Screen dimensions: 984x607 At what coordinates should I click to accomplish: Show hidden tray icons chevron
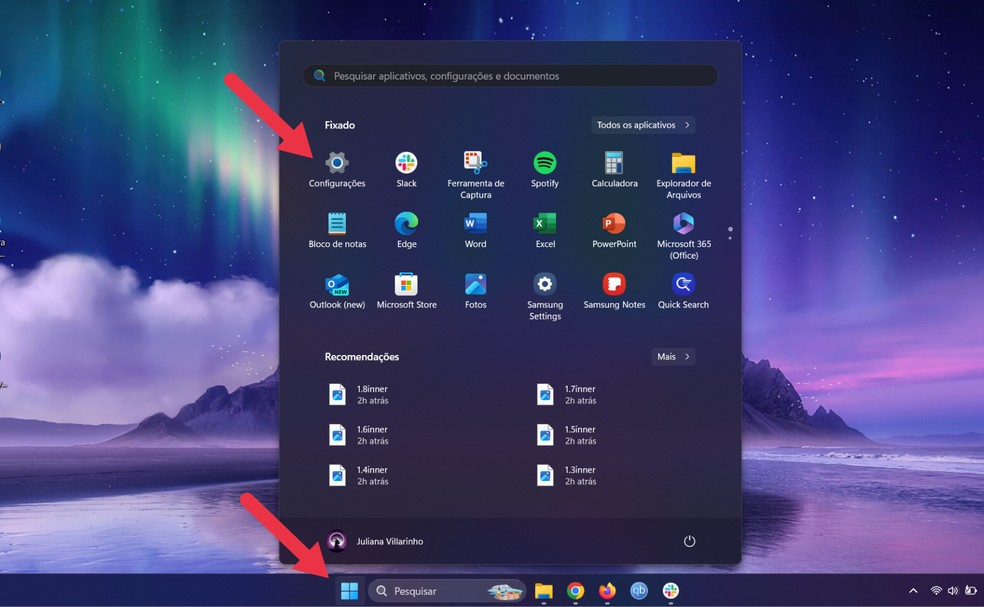coord(913,591)
